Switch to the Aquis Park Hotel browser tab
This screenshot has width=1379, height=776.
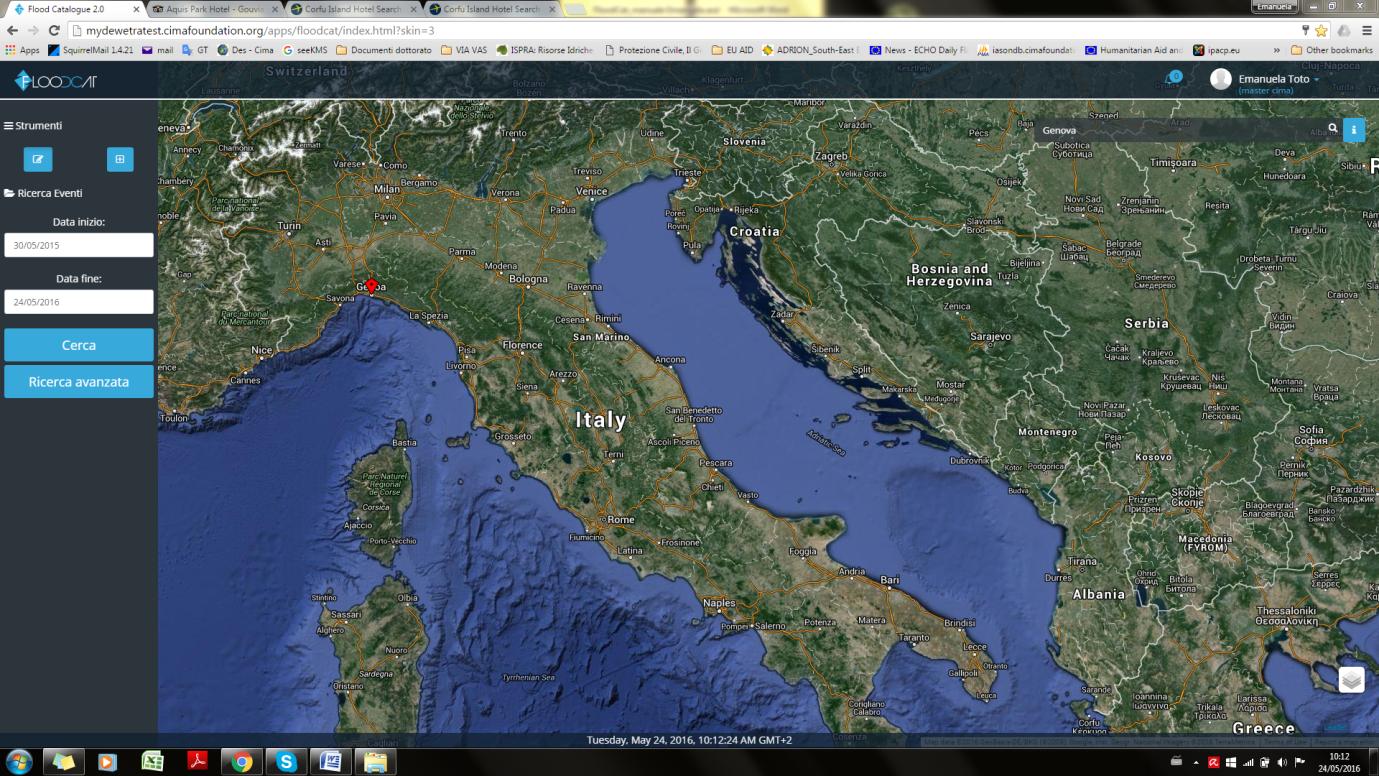click(x=215, y=9)
